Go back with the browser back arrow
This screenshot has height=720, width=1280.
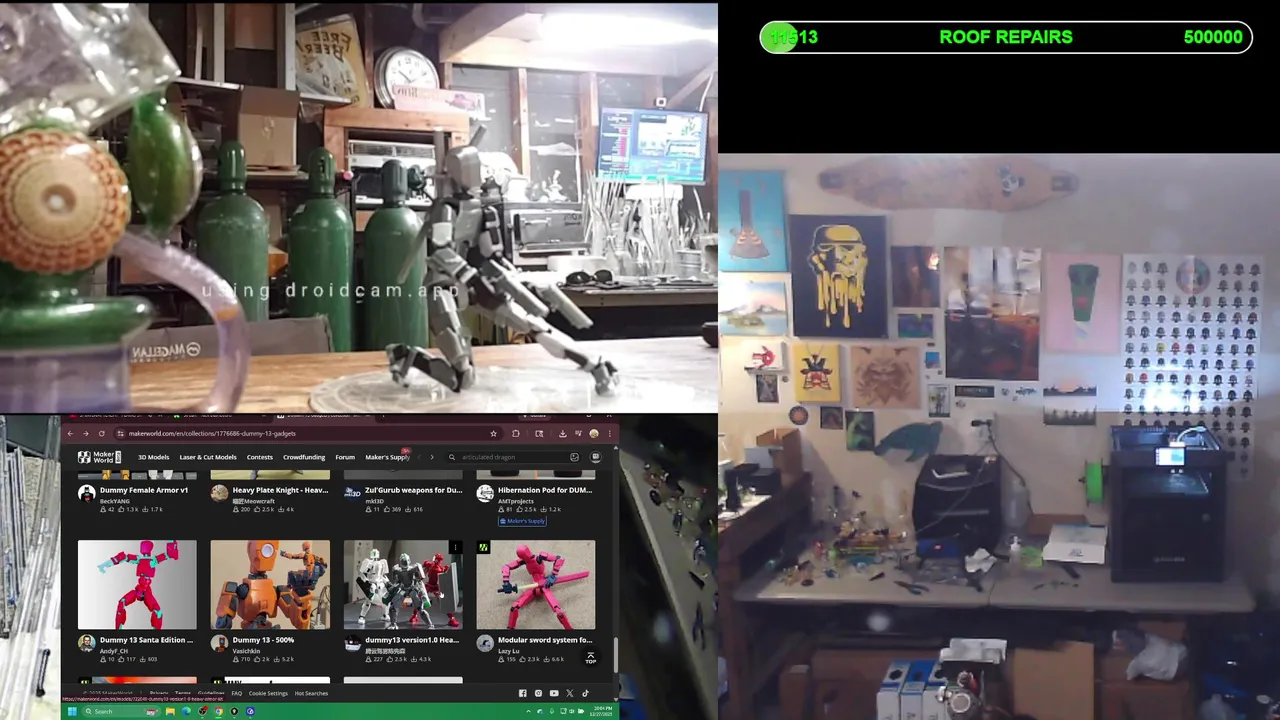pyautogui.click(x=70, y=434)
